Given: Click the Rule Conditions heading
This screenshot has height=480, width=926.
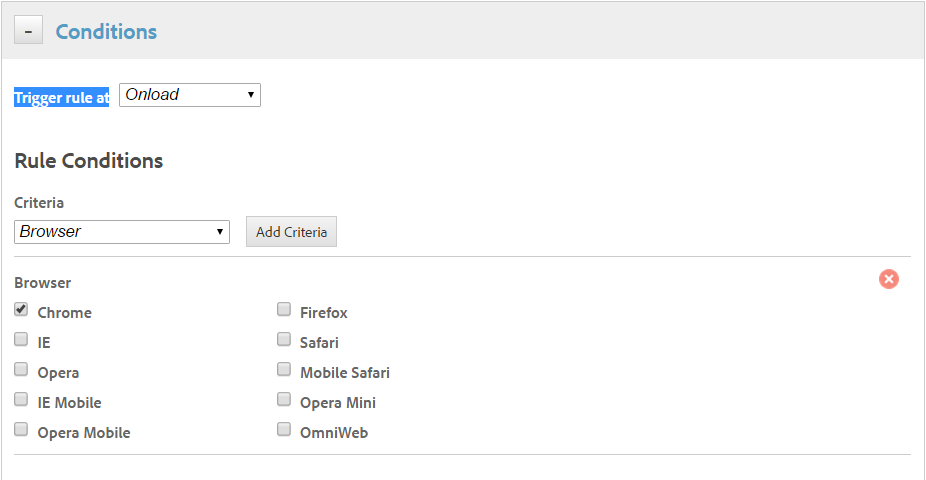Looking at the screenshot, I should [88, 161].
